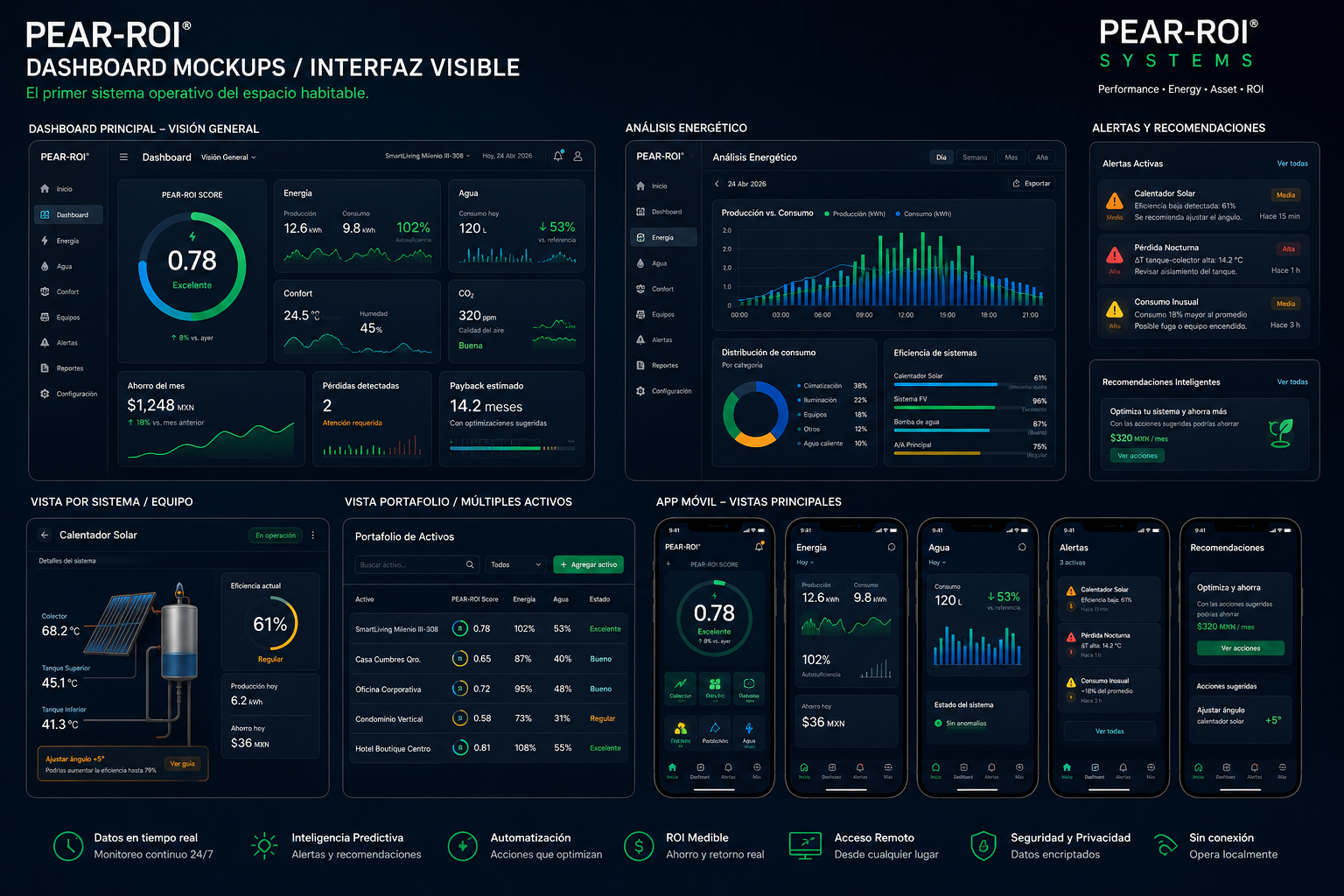This screenshot has height=896, width=1344.
Task: Open Configuración in the main dashboard sidebar
Action: tap(69, 394)
